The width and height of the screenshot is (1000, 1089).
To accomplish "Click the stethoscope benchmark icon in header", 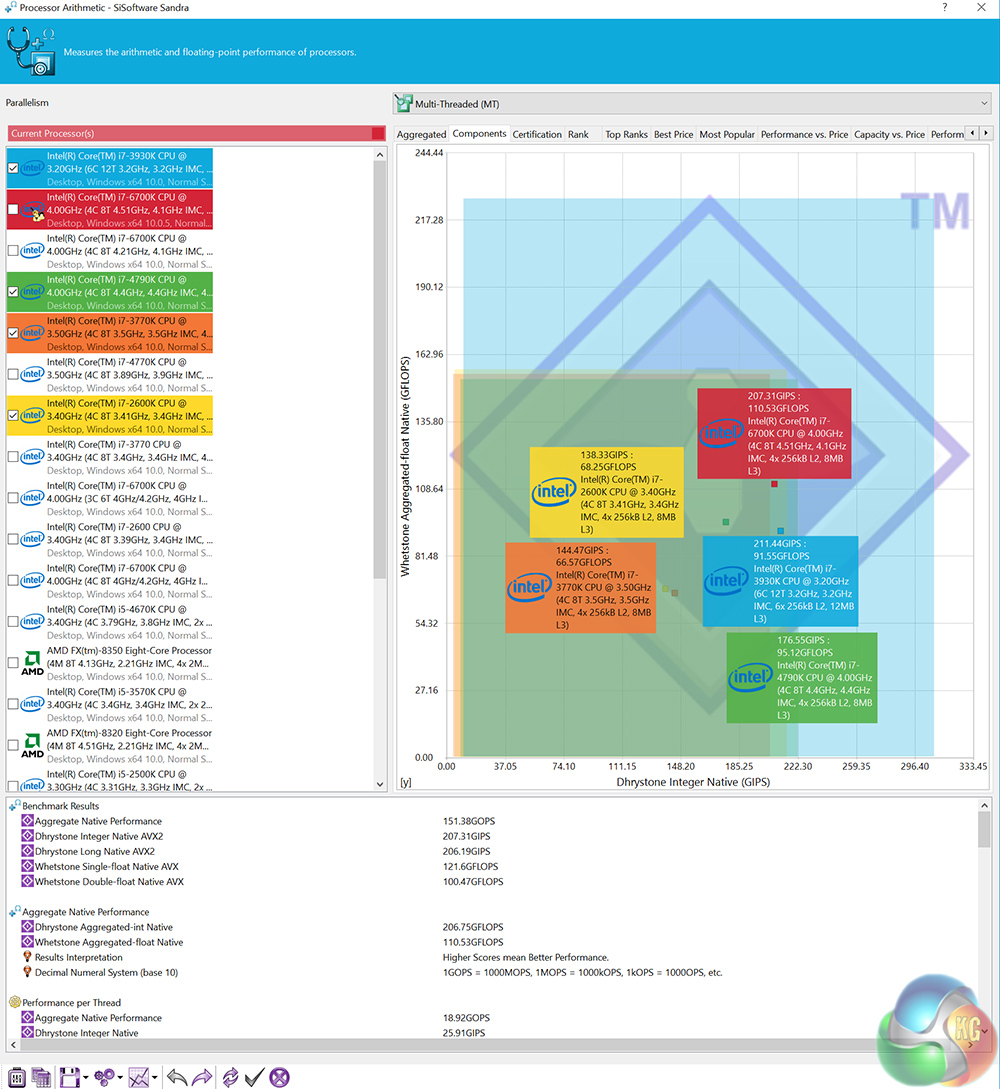I will 31,51.
